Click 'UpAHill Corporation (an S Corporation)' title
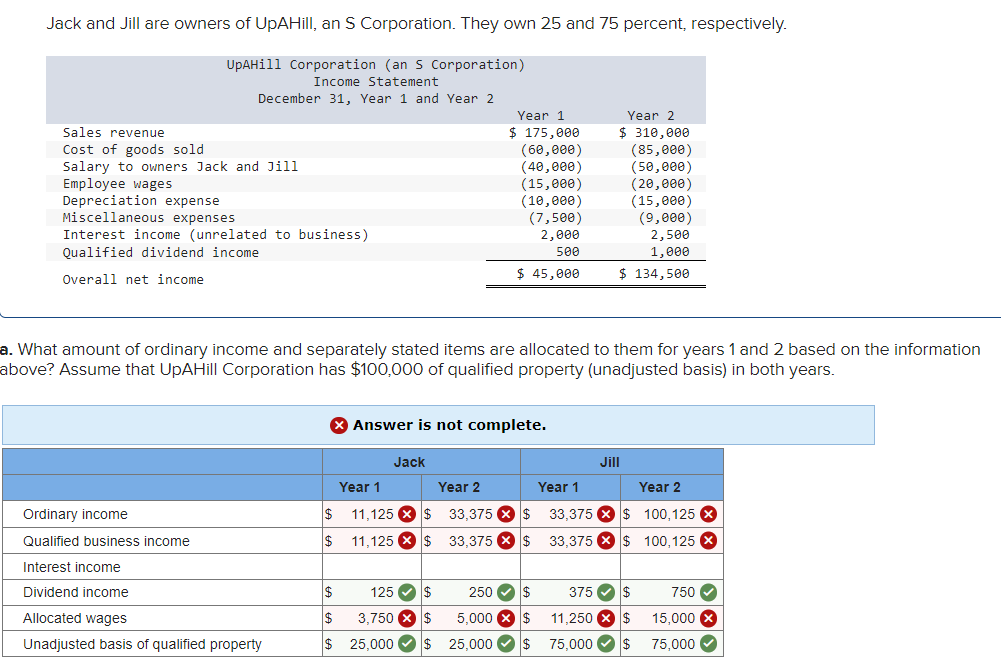 click(x=376, y=64)
